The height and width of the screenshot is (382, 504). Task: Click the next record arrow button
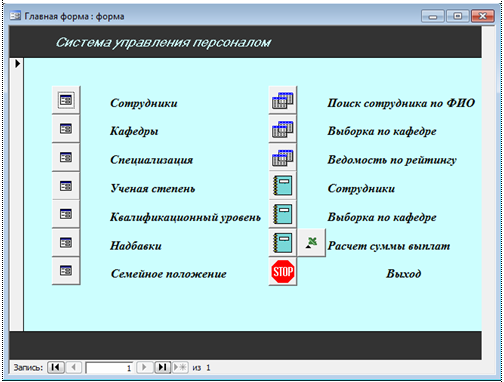tap(144, 367)
